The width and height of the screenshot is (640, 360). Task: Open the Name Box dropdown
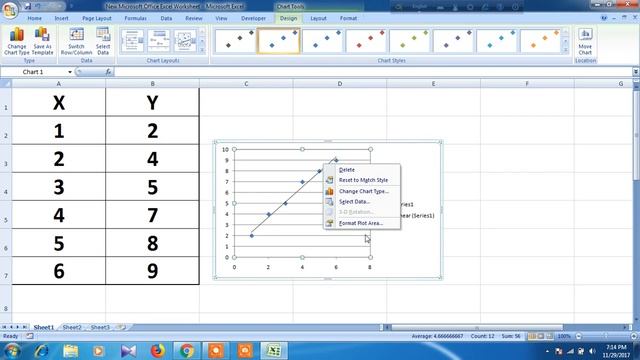click(70, 72)
